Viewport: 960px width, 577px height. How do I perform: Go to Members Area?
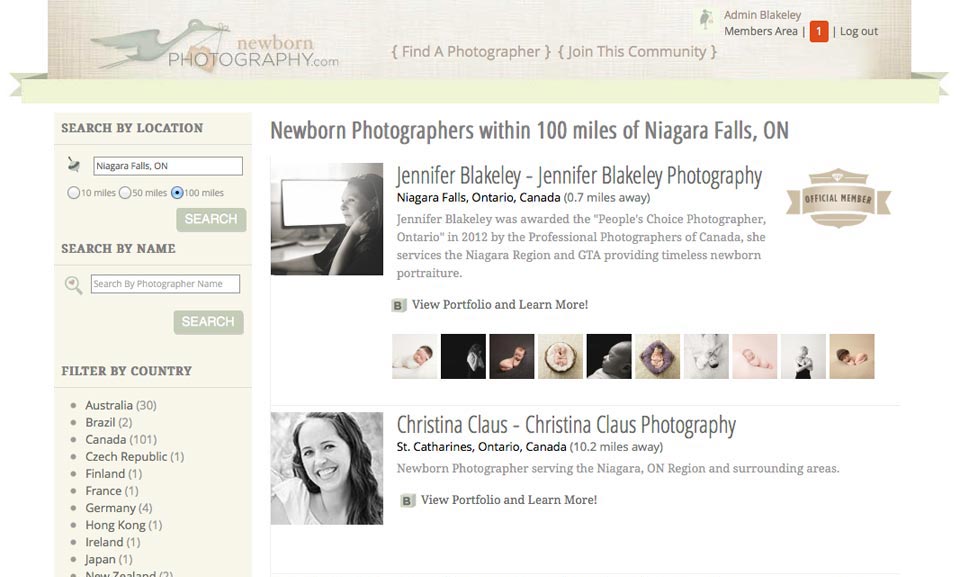click(760, 31)
